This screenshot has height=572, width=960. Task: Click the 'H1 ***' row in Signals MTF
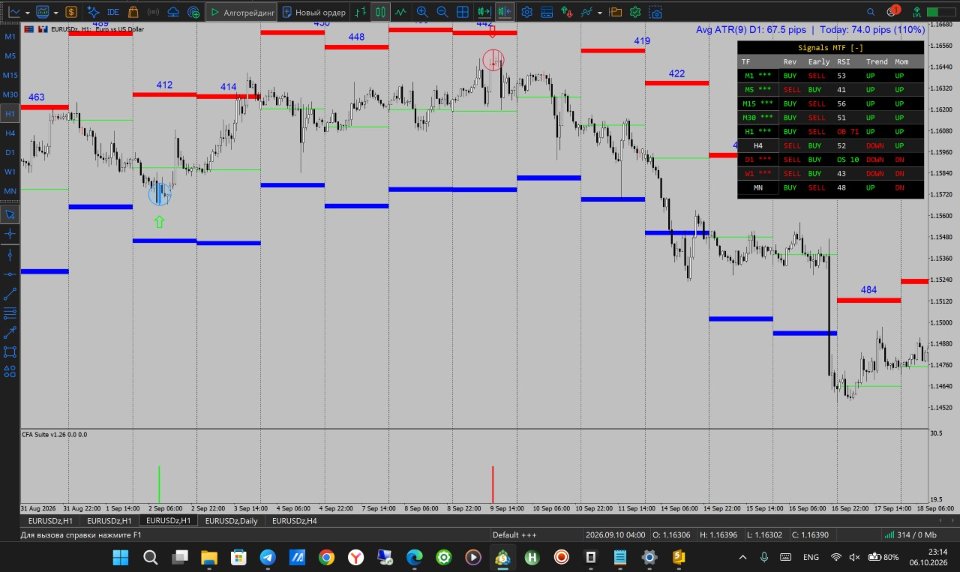pos(830,132)
